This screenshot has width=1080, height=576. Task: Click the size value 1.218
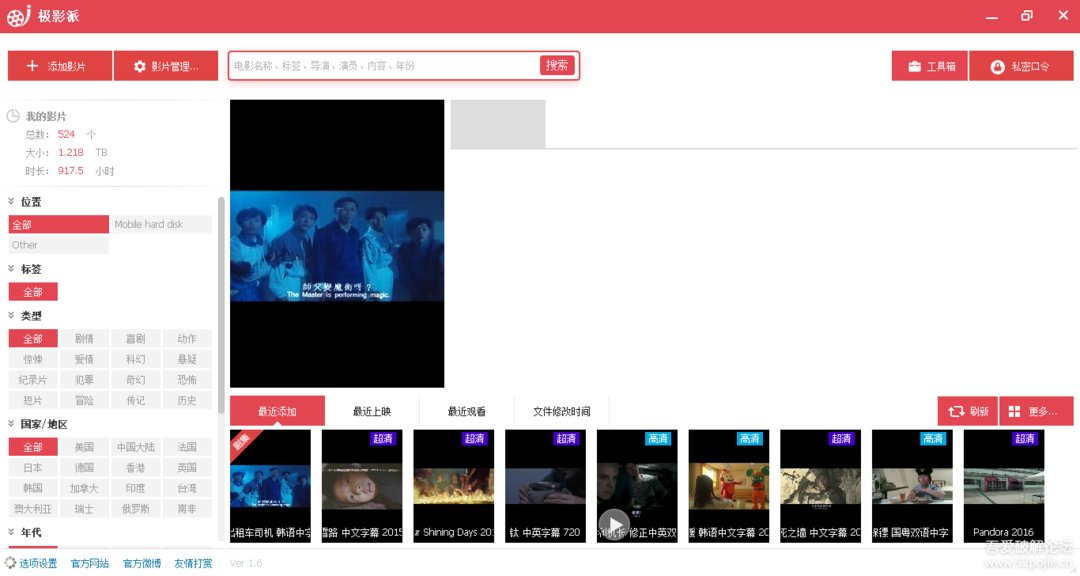[70, 152]
